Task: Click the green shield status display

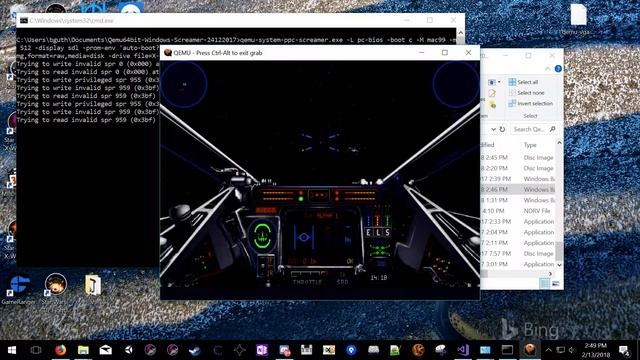Action: click(262, 235)
